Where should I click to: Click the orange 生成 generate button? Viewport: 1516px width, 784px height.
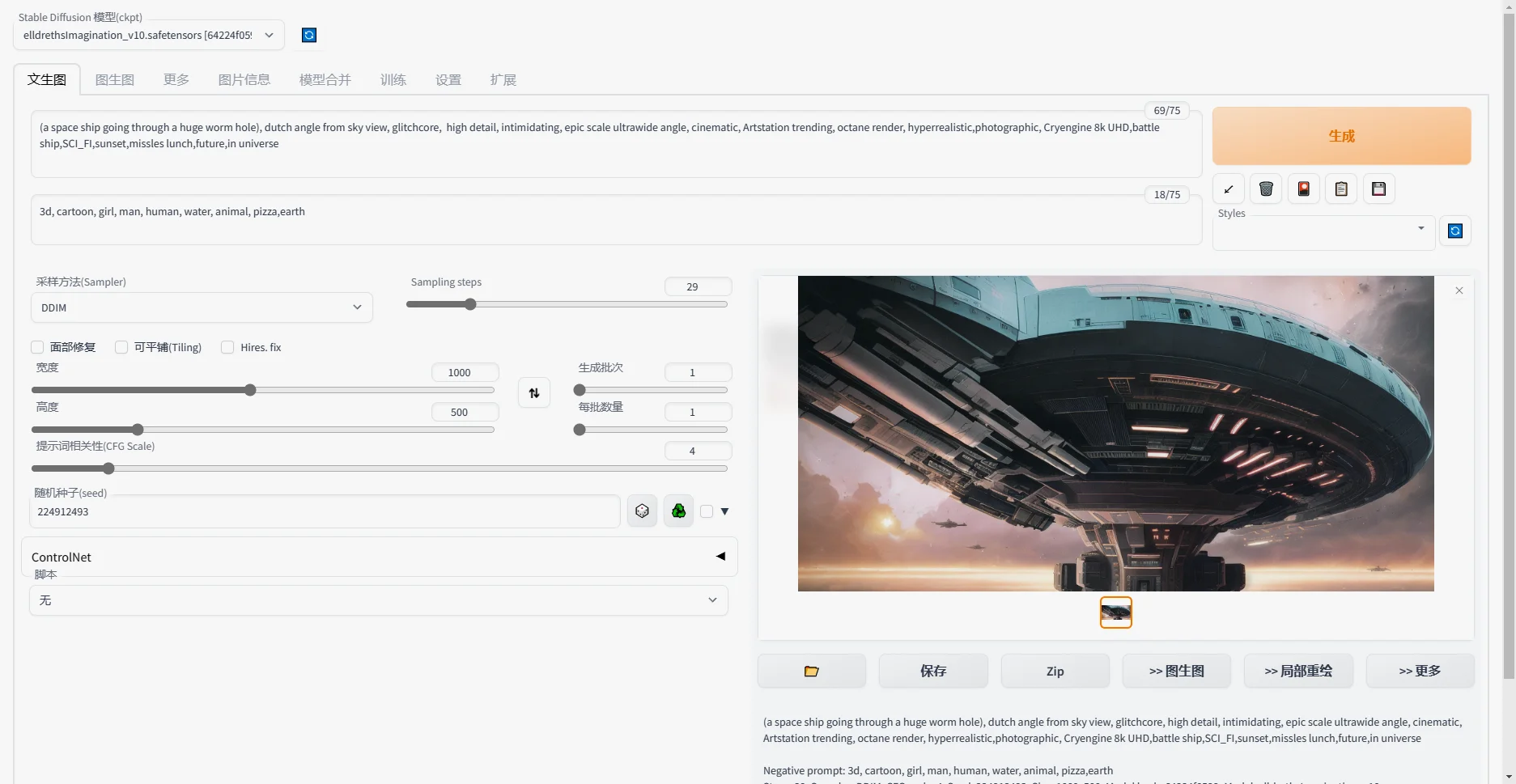tap(1341, 136)
